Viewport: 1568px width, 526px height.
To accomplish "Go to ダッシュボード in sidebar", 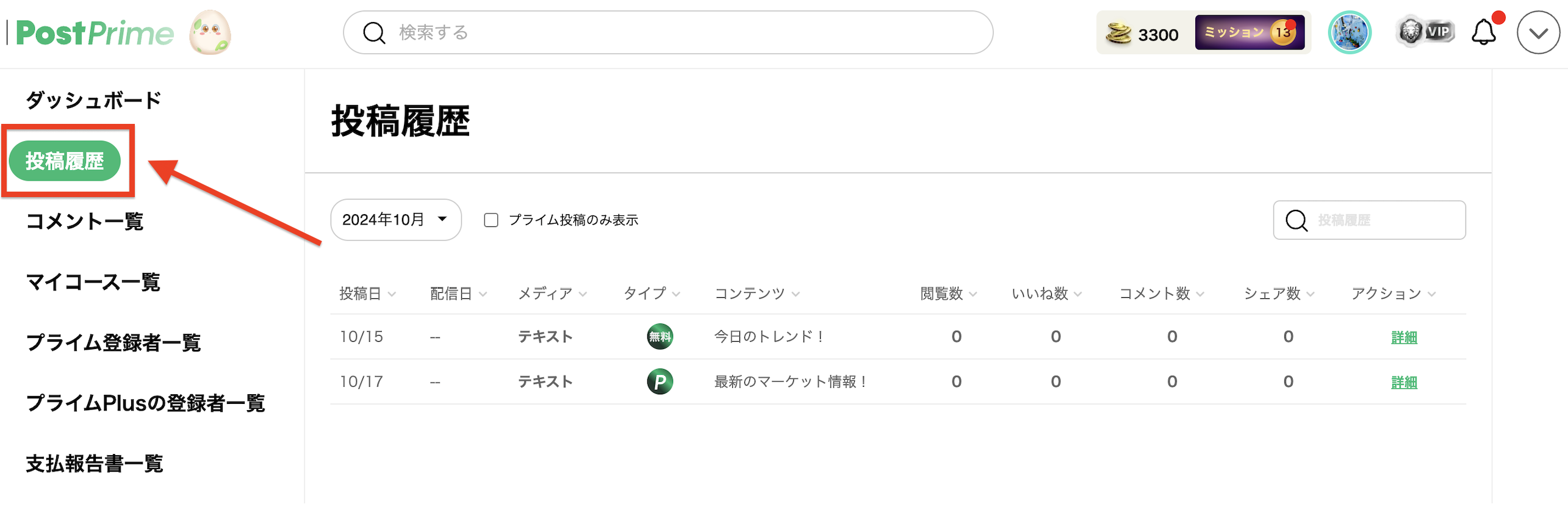I will (x=93, y=100).
